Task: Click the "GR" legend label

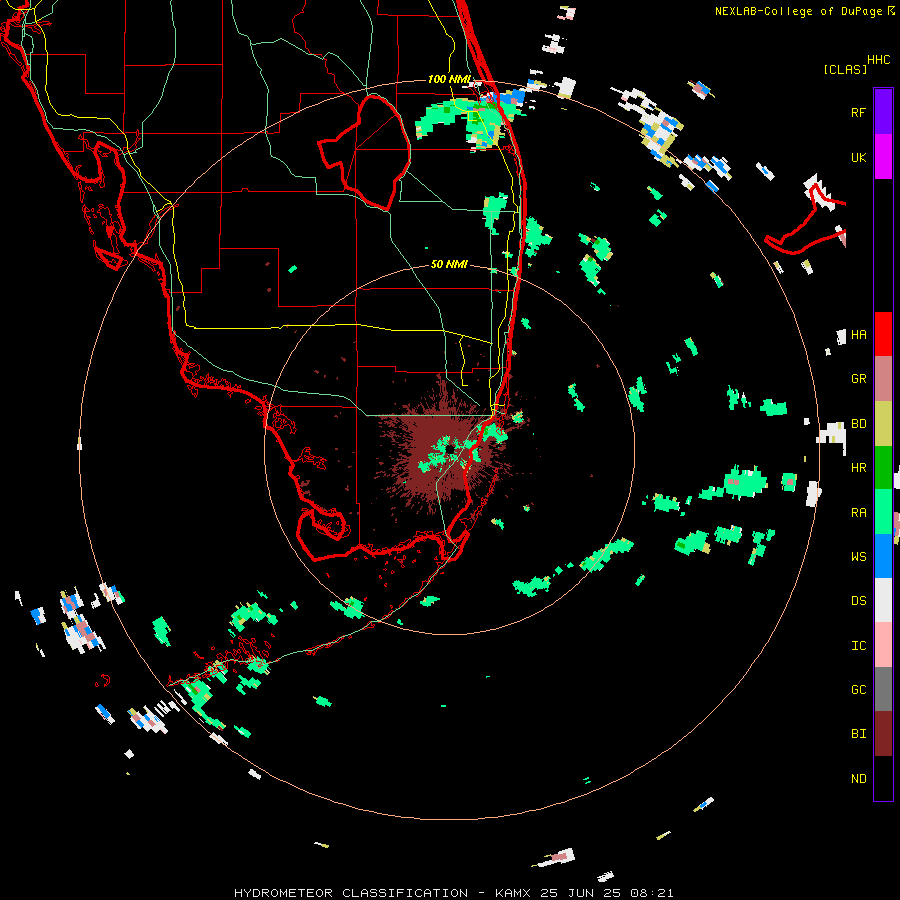Action: tap(858, 379)
